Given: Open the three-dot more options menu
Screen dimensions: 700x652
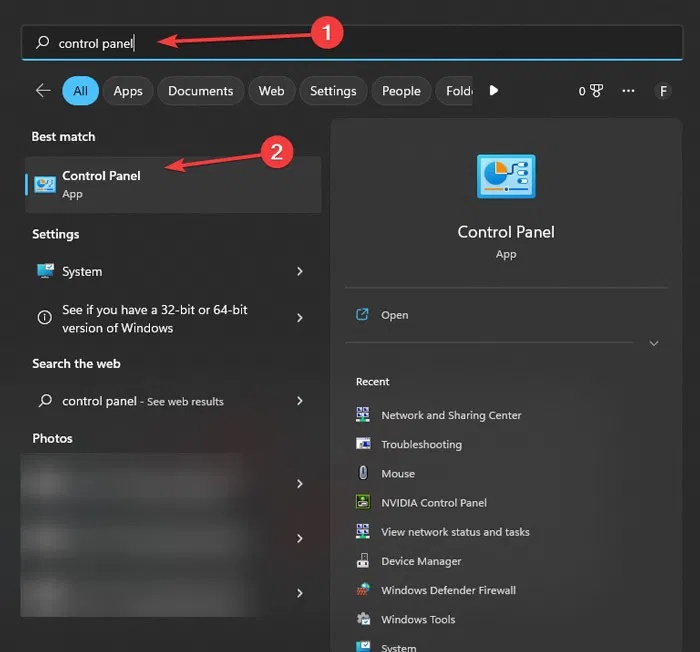Looking at the screenshot, I should point(628,91).
